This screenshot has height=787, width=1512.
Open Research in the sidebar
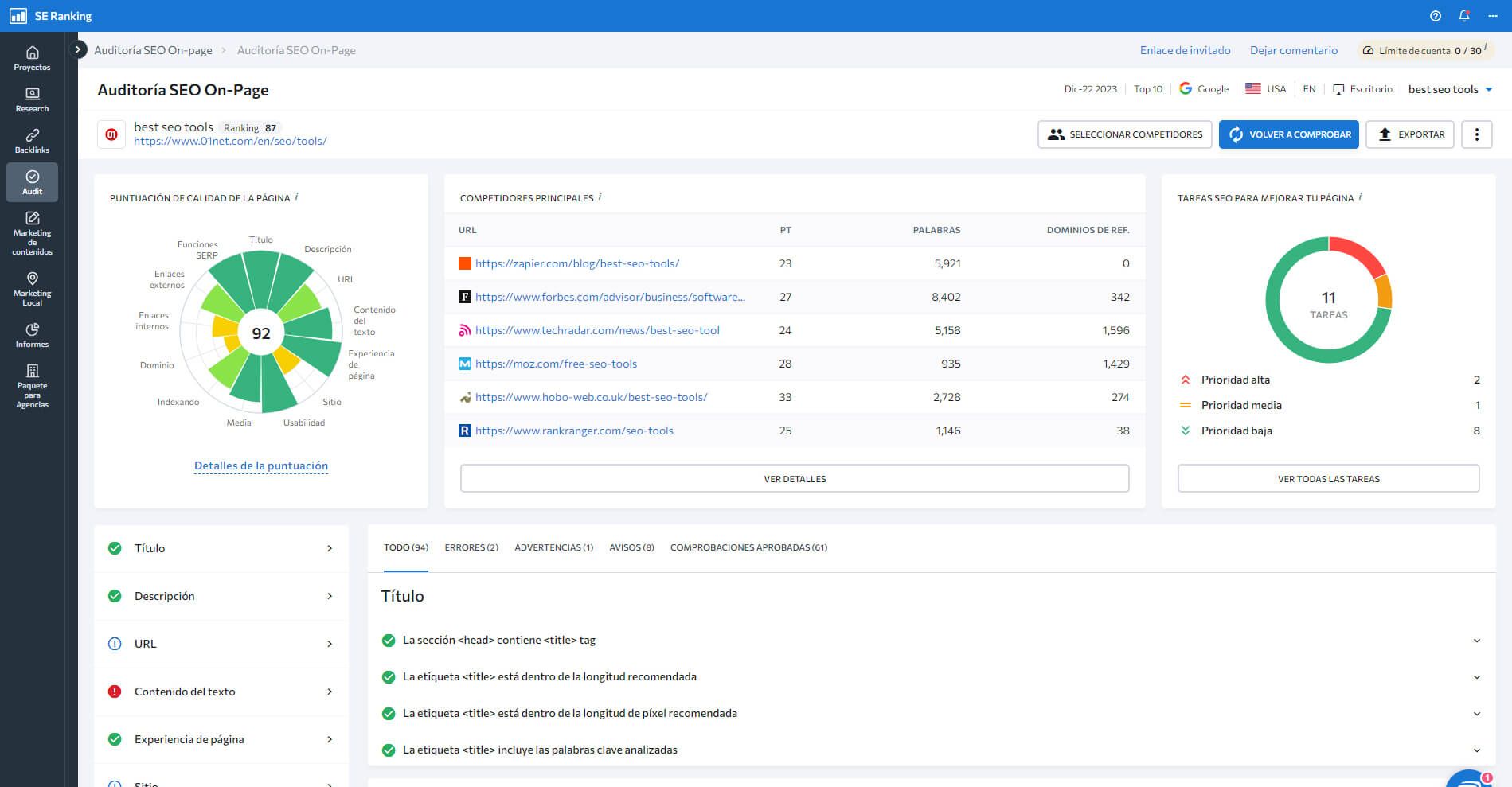pos(32,99)
